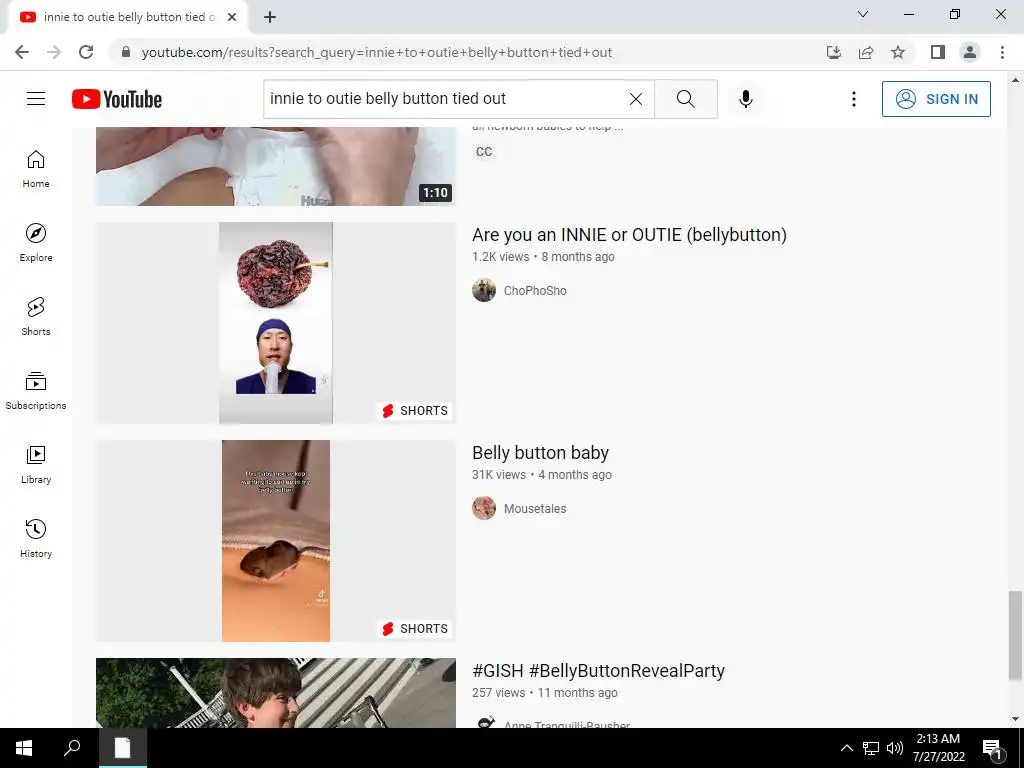The image size is (1024, 768).
Task: Clear the search query with X
Action: coord(635,99)
